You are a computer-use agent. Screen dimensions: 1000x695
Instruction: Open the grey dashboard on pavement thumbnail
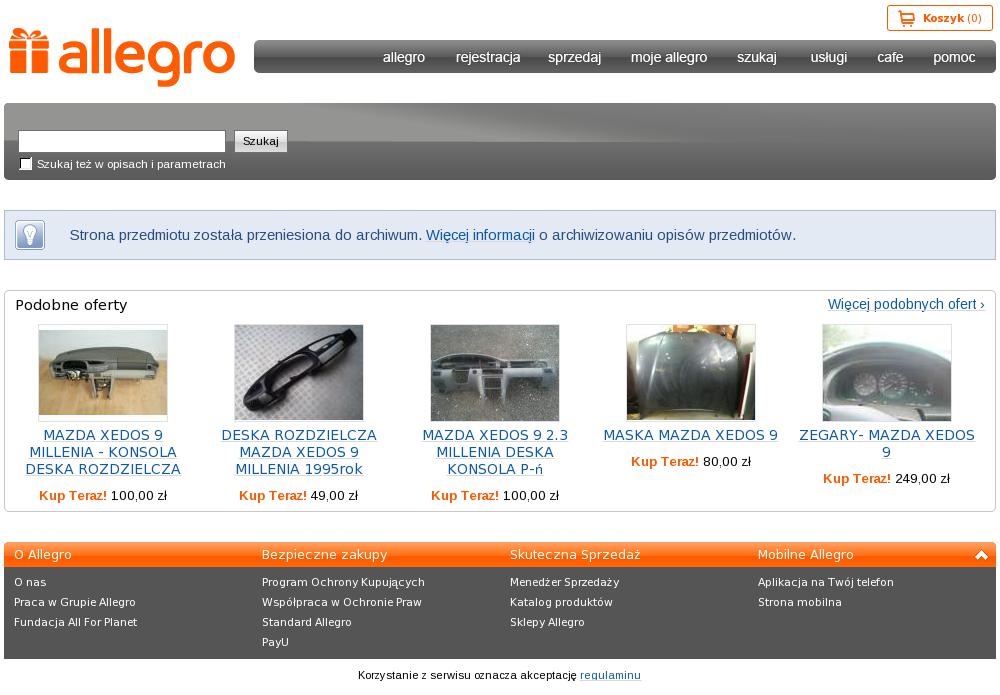[x=495, y=372]
